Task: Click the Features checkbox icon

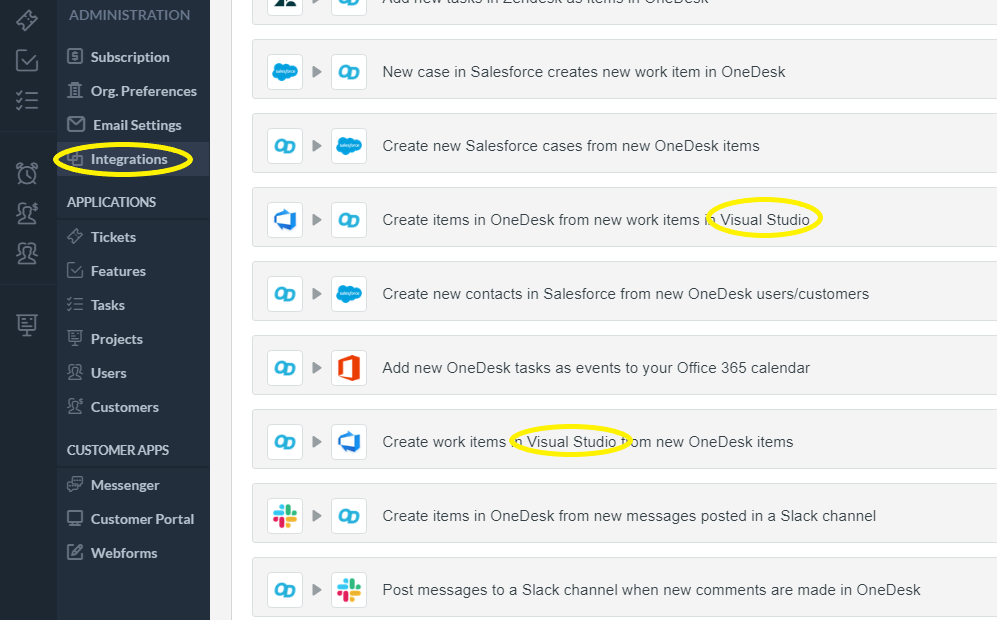Action: pyautogui.click(x=75, y=270)
